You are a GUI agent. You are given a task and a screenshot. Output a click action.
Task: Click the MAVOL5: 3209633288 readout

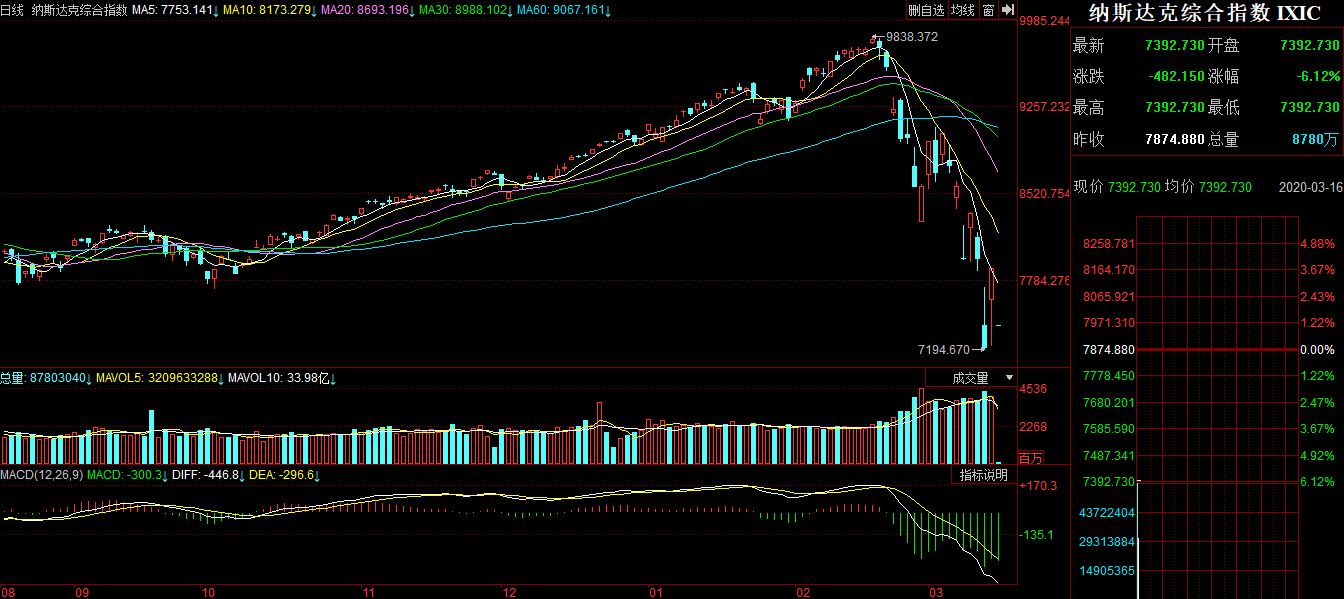(x=157, y=378)
